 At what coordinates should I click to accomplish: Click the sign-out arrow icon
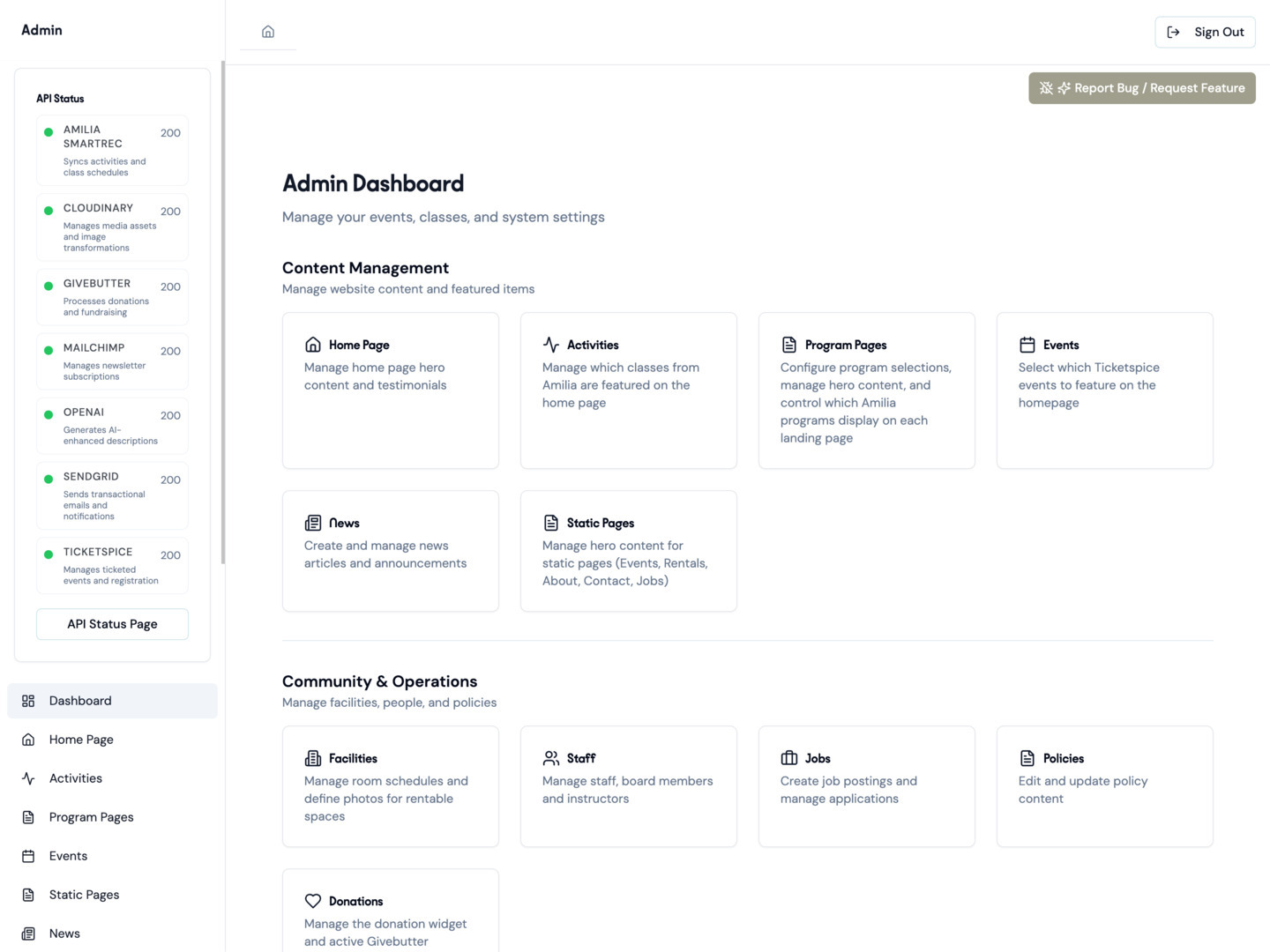point(1173,32)
